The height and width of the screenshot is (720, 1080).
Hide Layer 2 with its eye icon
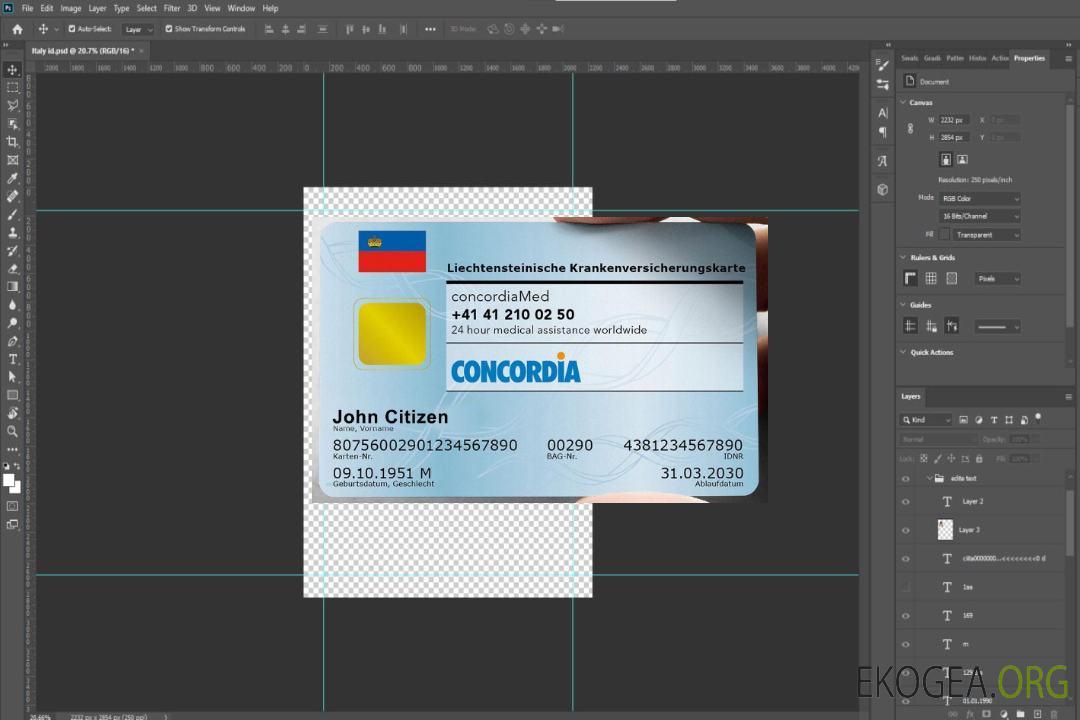coord(906,502)
